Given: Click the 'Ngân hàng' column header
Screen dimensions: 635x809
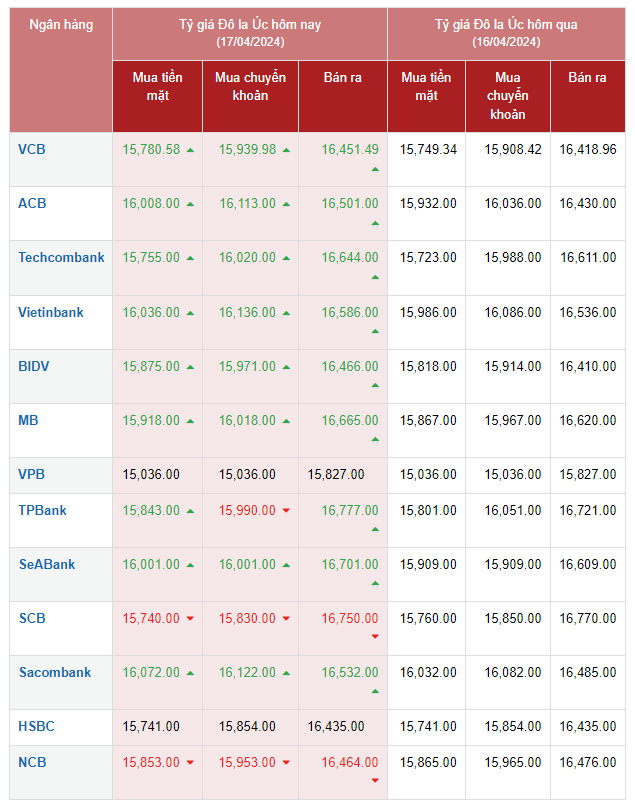Looking at the screenshot, I should [x=61, y=24].
